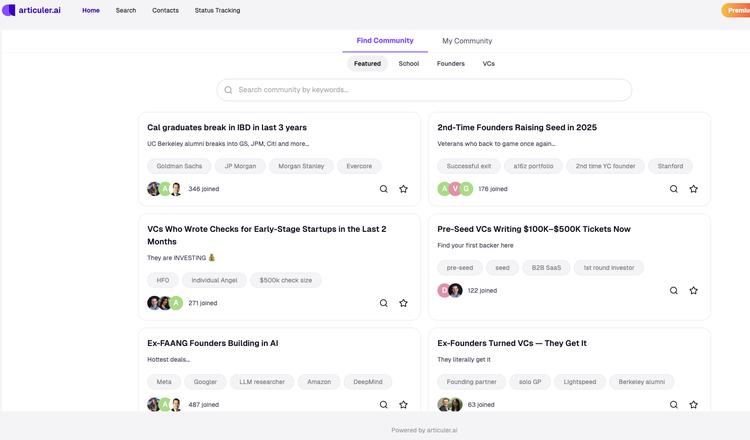
Task: Switch to My Community tab
Action: point(467,41)
